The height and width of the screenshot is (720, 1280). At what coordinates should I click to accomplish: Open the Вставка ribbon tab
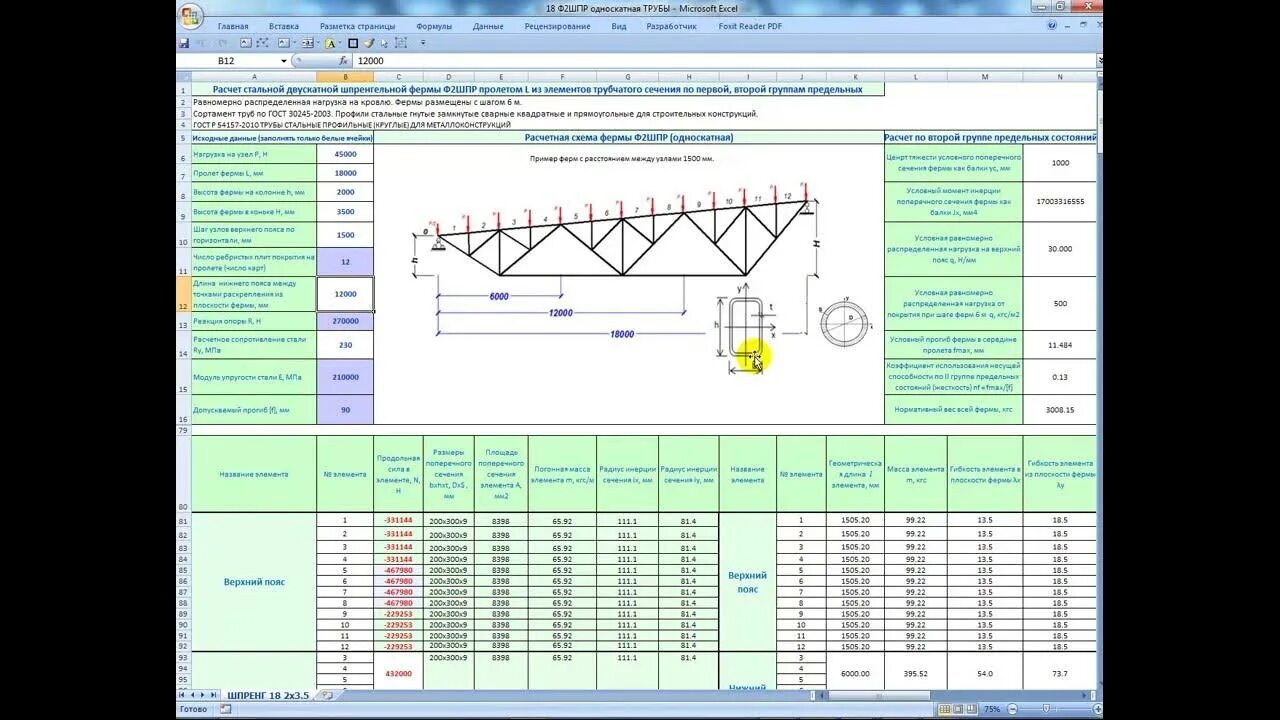tap(284, 27)
